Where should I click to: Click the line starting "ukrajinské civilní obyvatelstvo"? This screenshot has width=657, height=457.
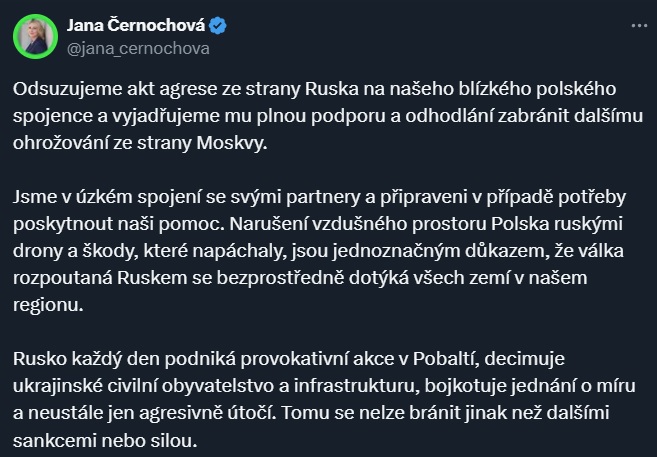tap(324, 386)
